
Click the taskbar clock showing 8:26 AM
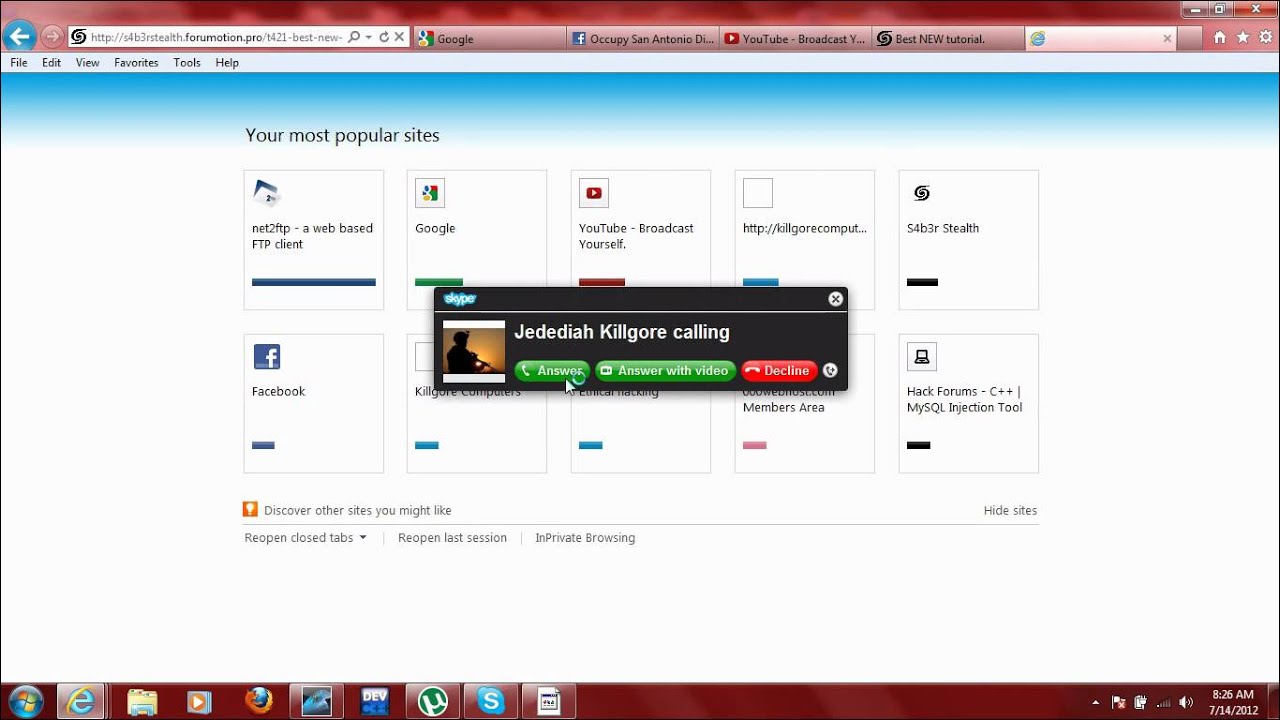coord(1232,701)
